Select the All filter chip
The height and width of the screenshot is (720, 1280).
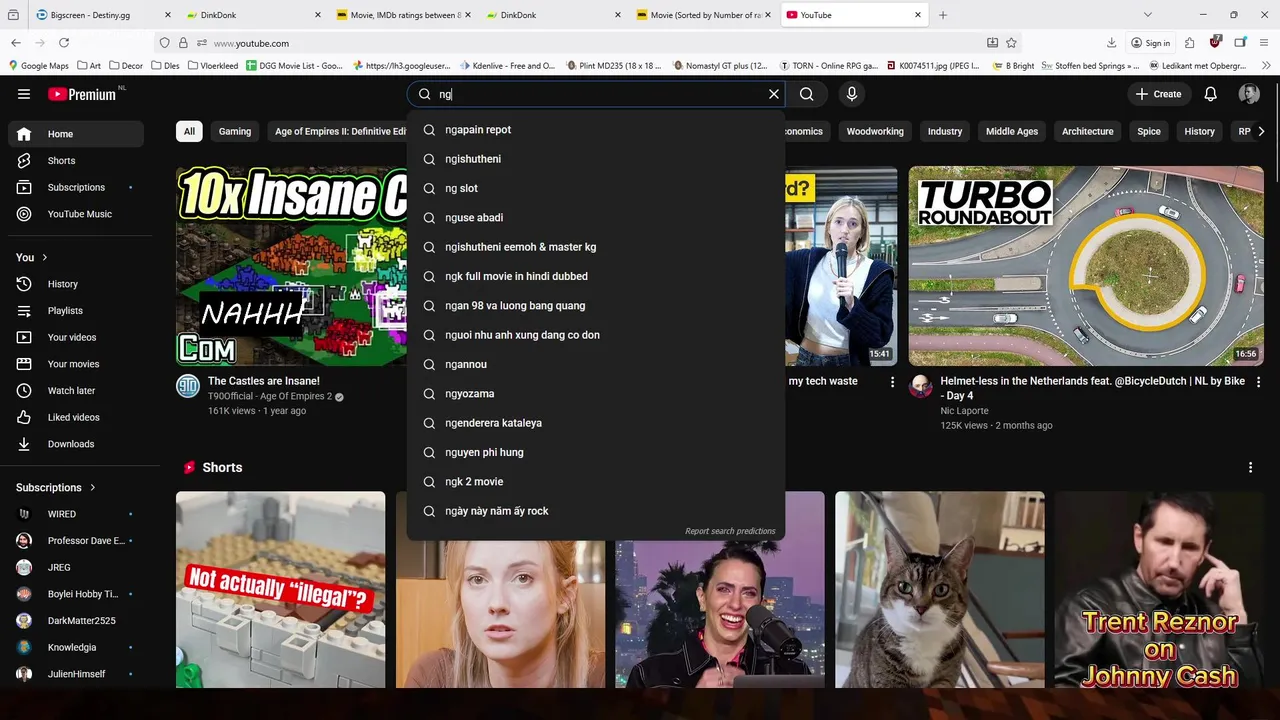189,131
